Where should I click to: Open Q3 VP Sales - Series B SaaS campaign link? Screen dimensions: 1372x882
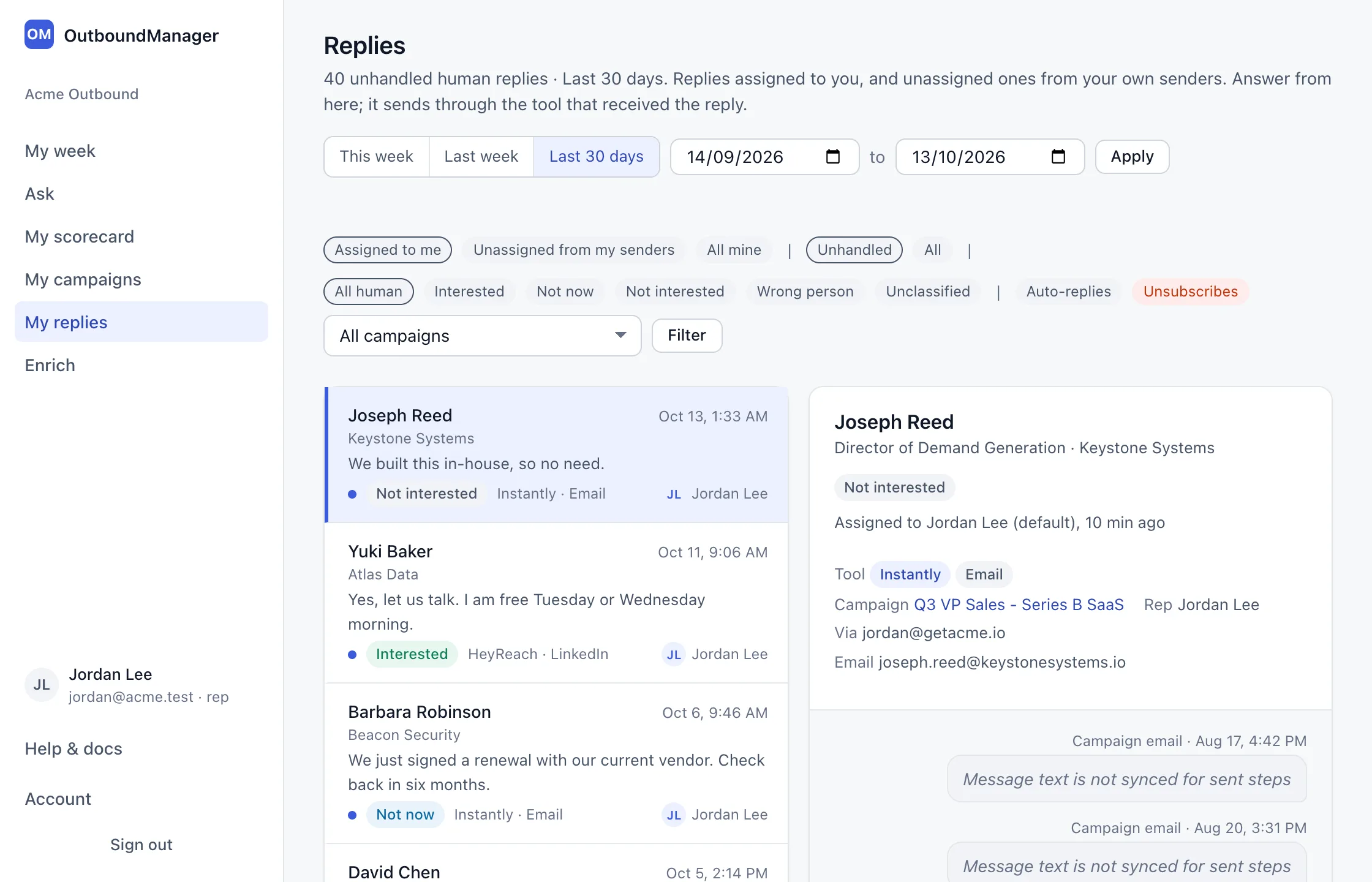point(1019,605)
